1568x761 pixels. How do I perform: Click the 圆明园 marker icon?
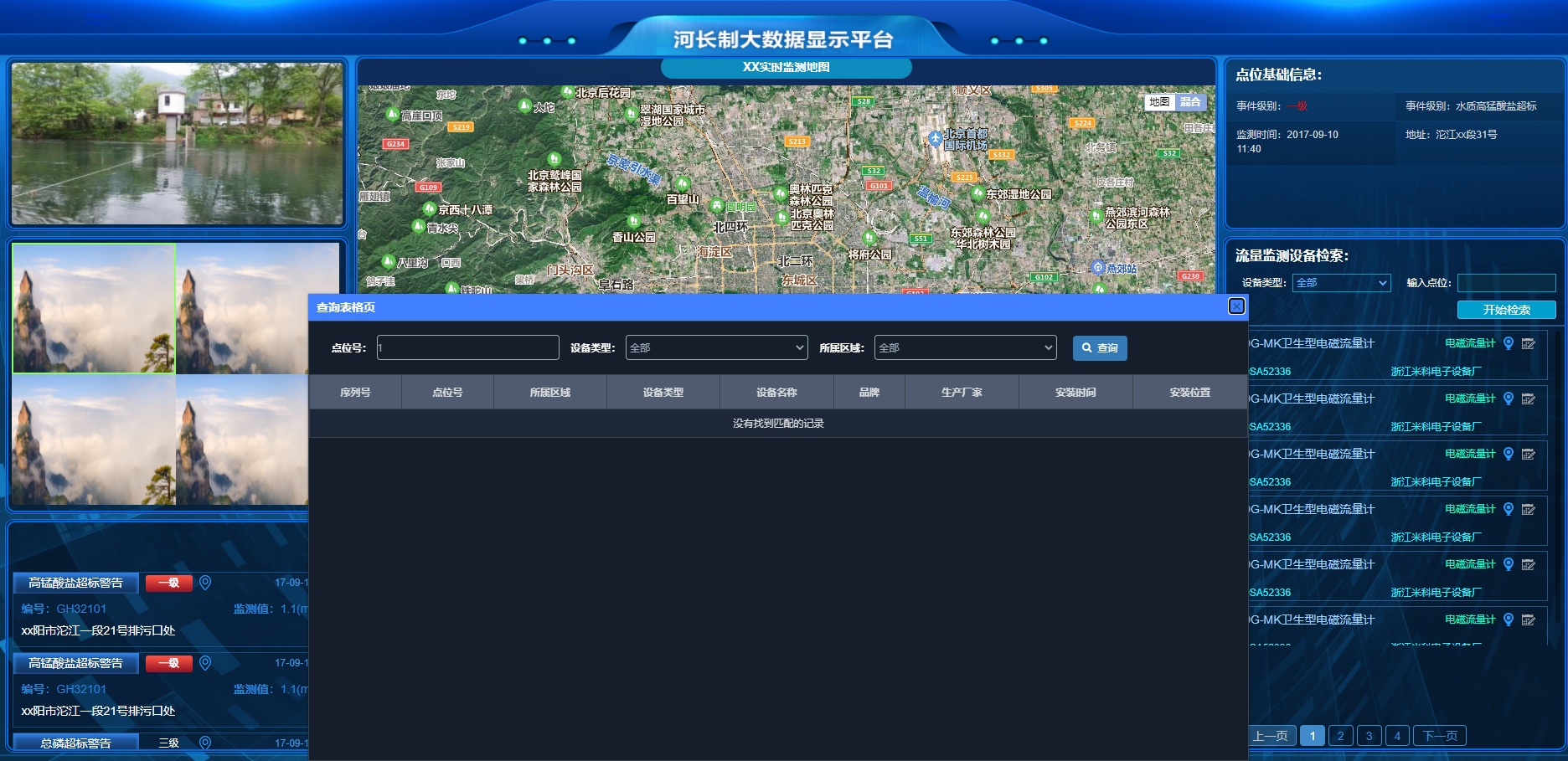(717, 206)
